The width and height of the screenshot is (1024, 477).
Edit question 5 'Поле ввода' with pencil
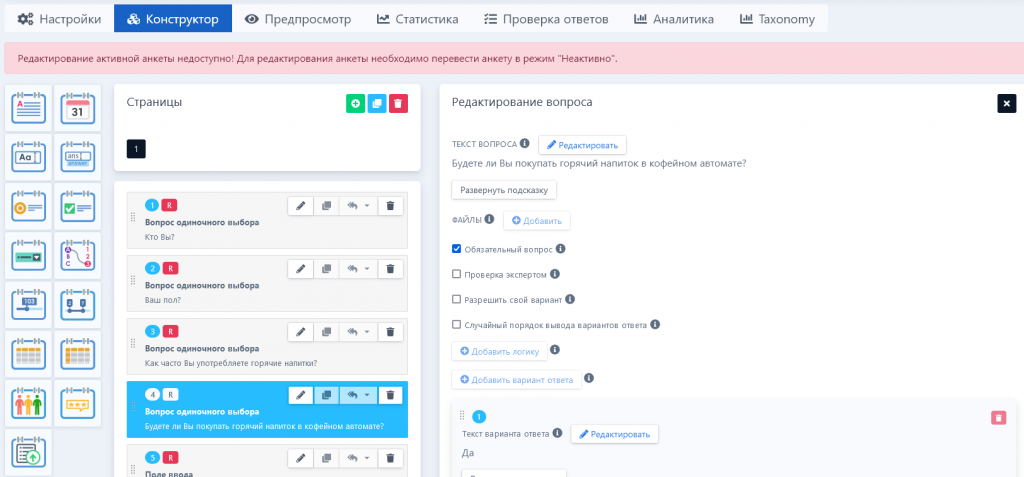point(300,458)
